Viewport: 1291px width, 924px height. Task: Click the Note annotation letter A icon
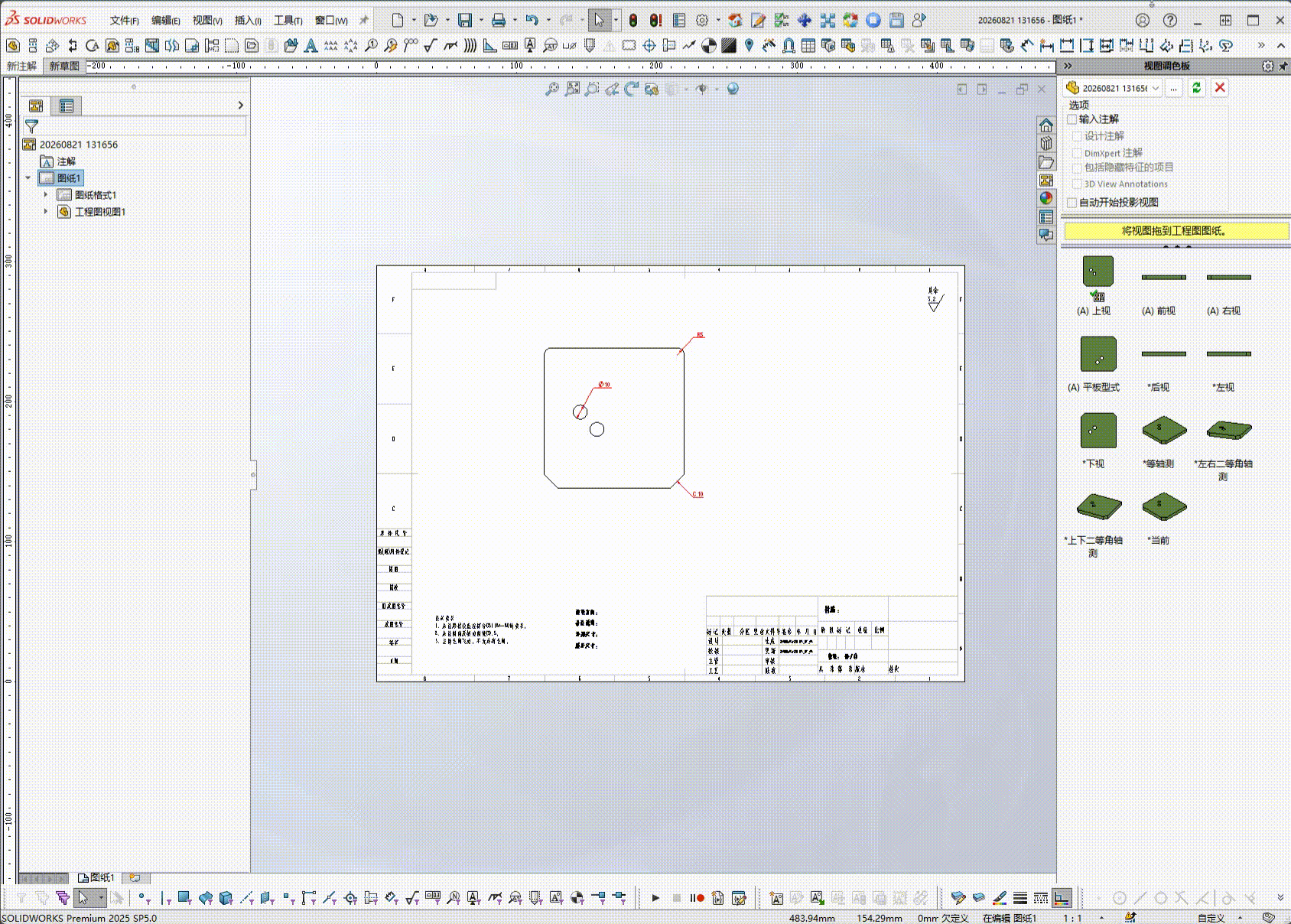click(x=311, y=46)
